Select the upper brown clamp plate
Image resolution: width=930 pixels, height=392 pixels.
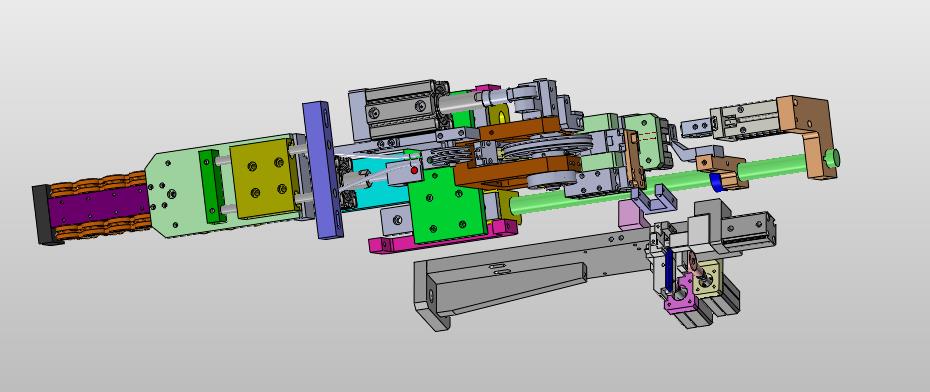[x=520, y=129]
